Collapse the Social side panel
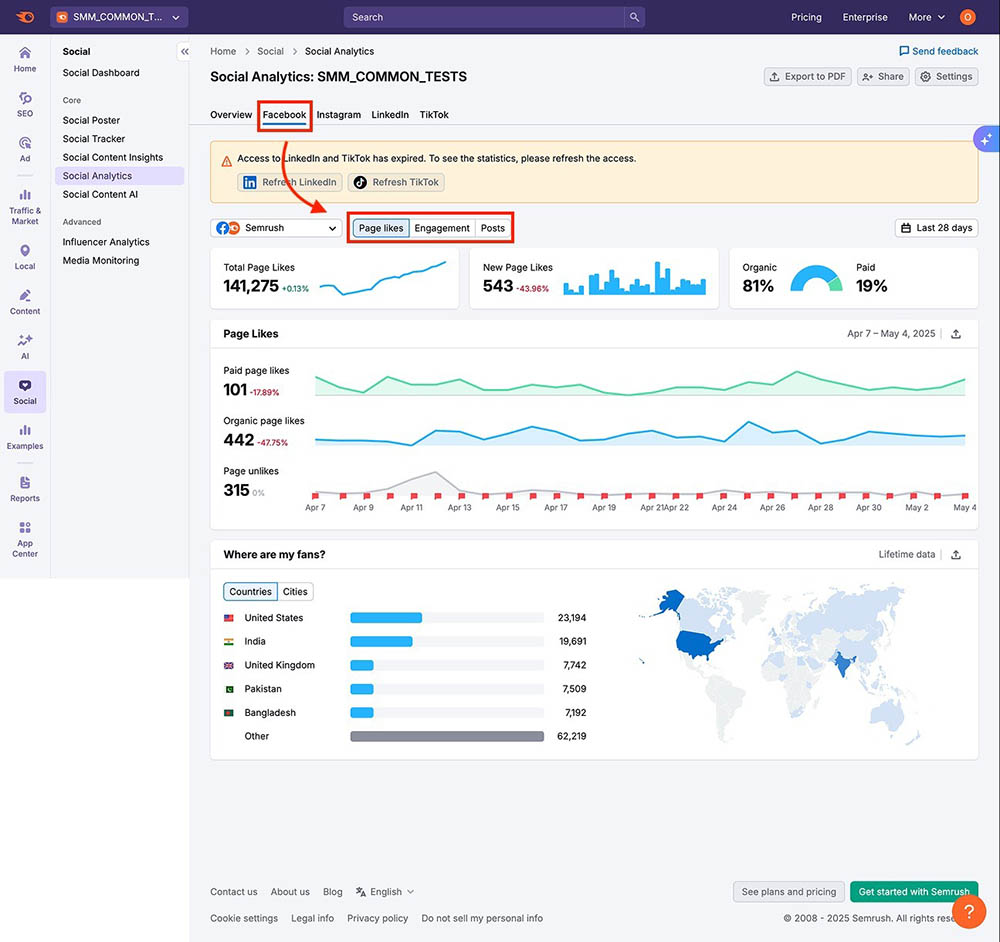This screenshot has height=942, width=1000. tap(184, 52)
